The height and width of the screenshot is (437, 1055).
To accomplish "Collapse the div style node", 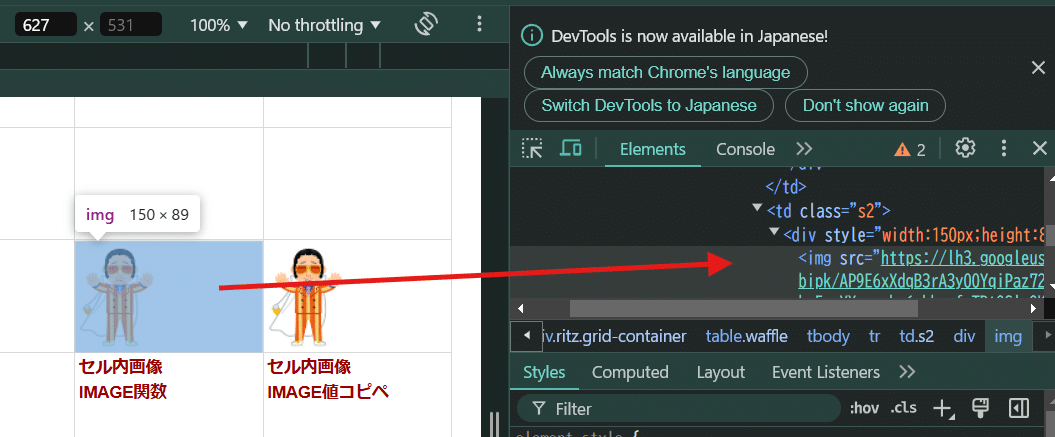I will (x=775, y=234).
